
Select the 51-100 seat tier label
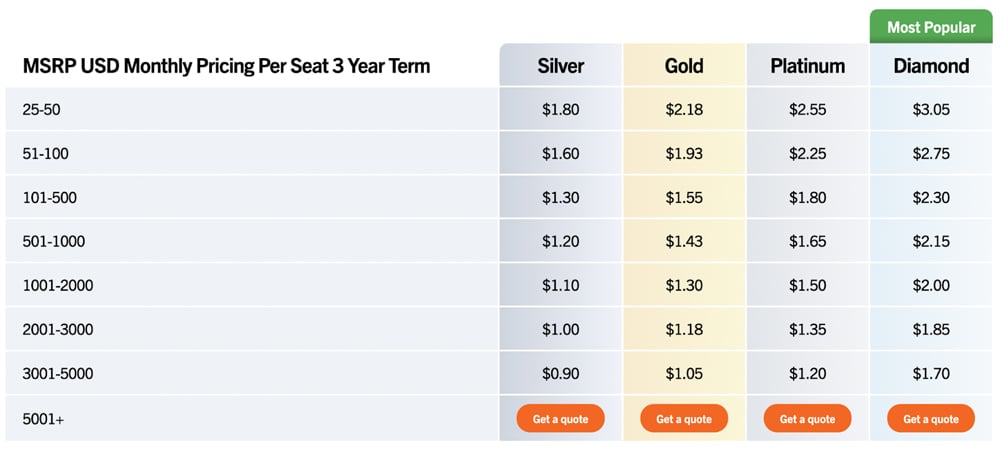[46, 154]
